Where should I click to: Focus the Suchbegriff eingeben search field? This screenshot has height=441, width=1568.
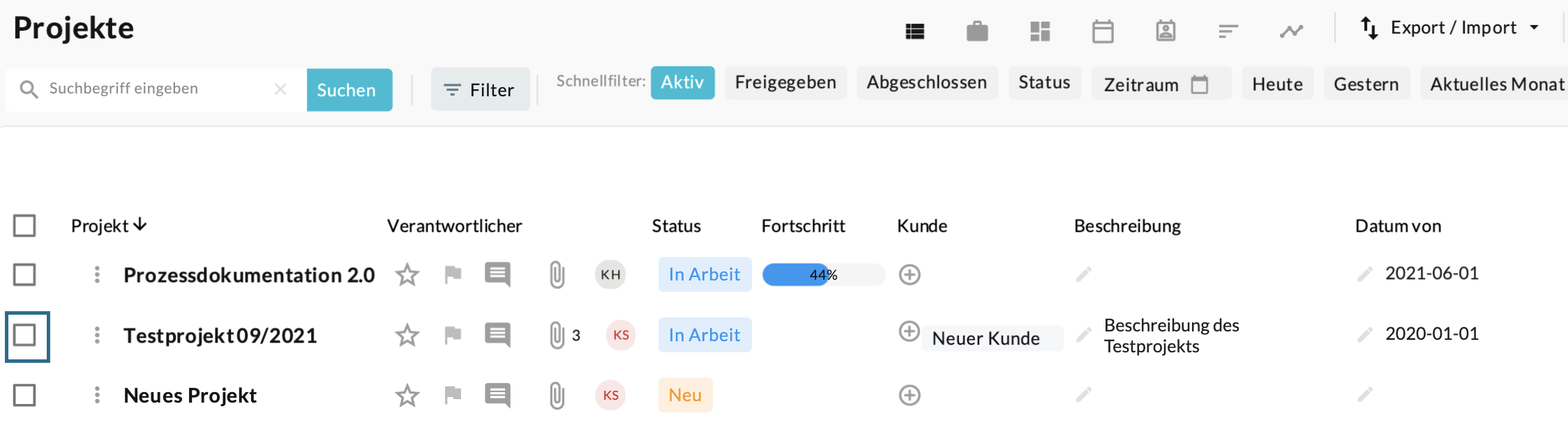(157, 89)
